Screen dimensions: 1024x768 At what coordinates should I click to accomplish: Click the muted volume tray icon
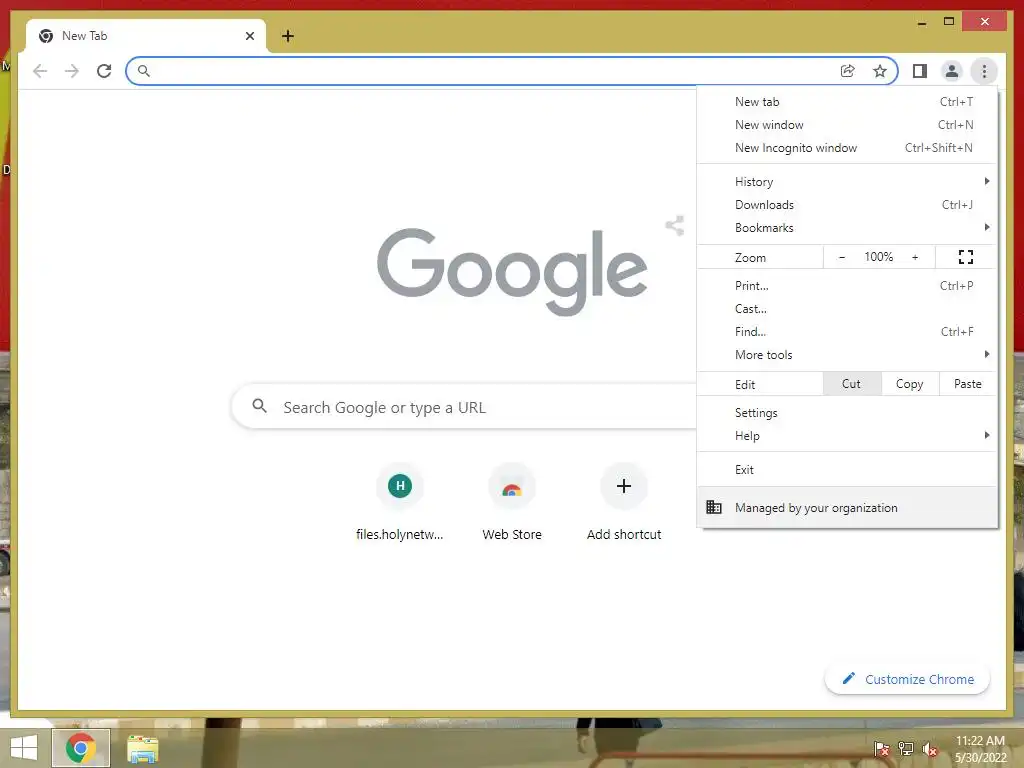coord(930,748)
